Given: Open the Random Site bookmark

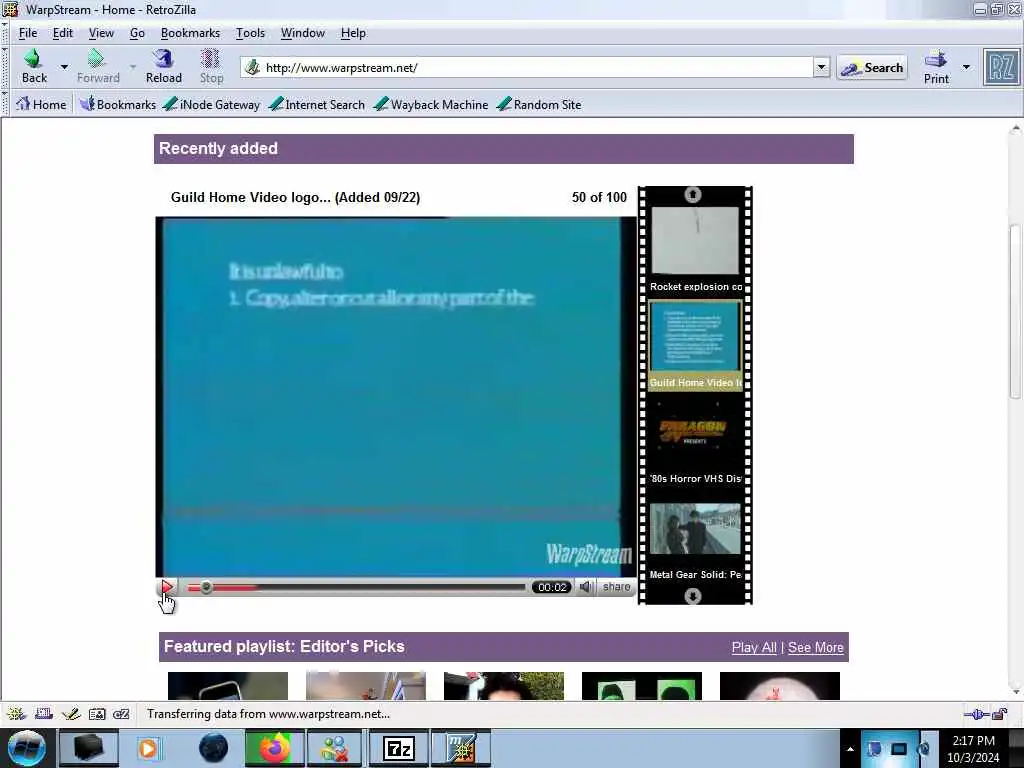Looking at the screenshot, I should coord(539,104).
